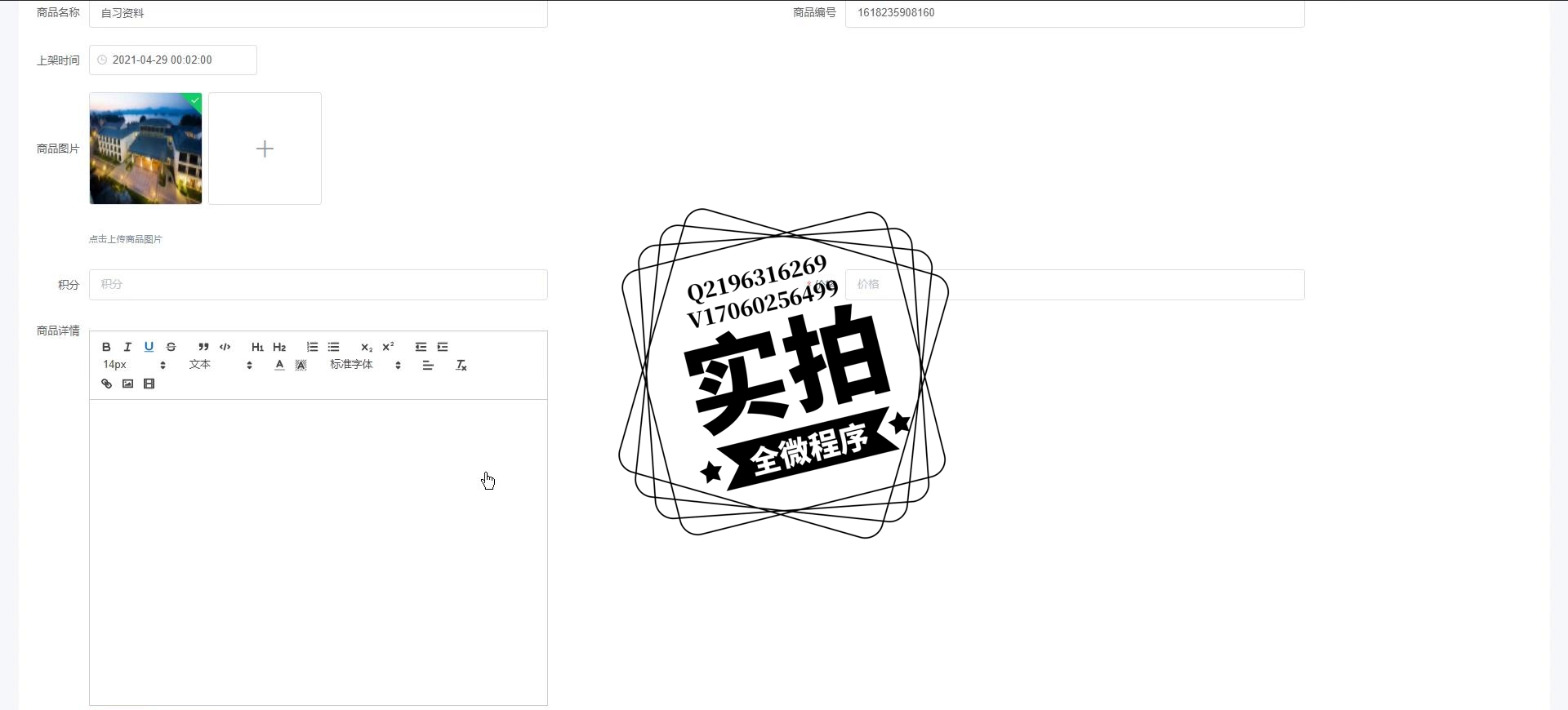Apply superscript formatting
Viewport: 1568px width, 710px height.
click(388, 347)
